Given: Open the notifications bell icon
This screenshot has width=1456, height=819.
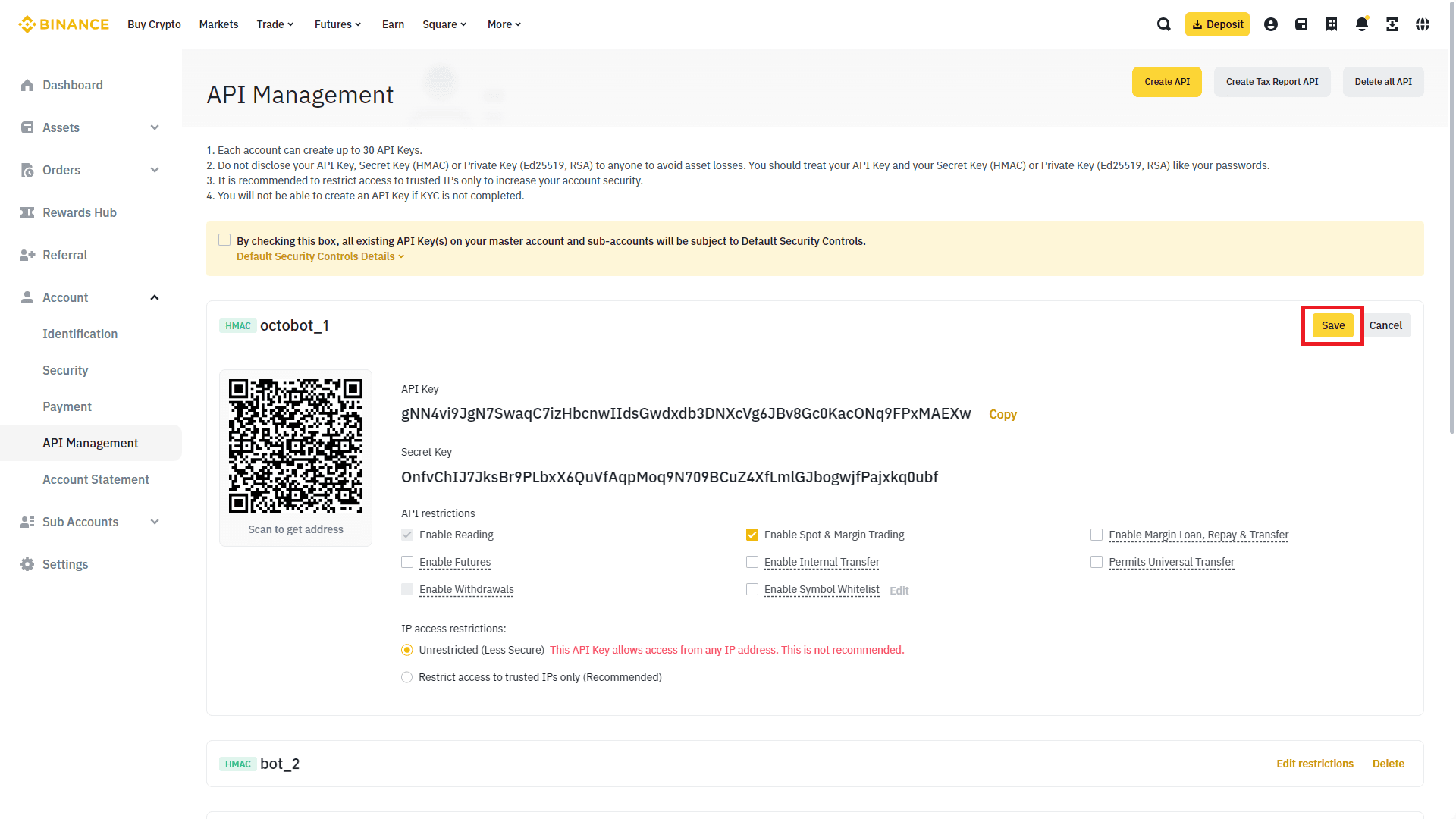Looking at the screenshot, I should pos(1362,24).
